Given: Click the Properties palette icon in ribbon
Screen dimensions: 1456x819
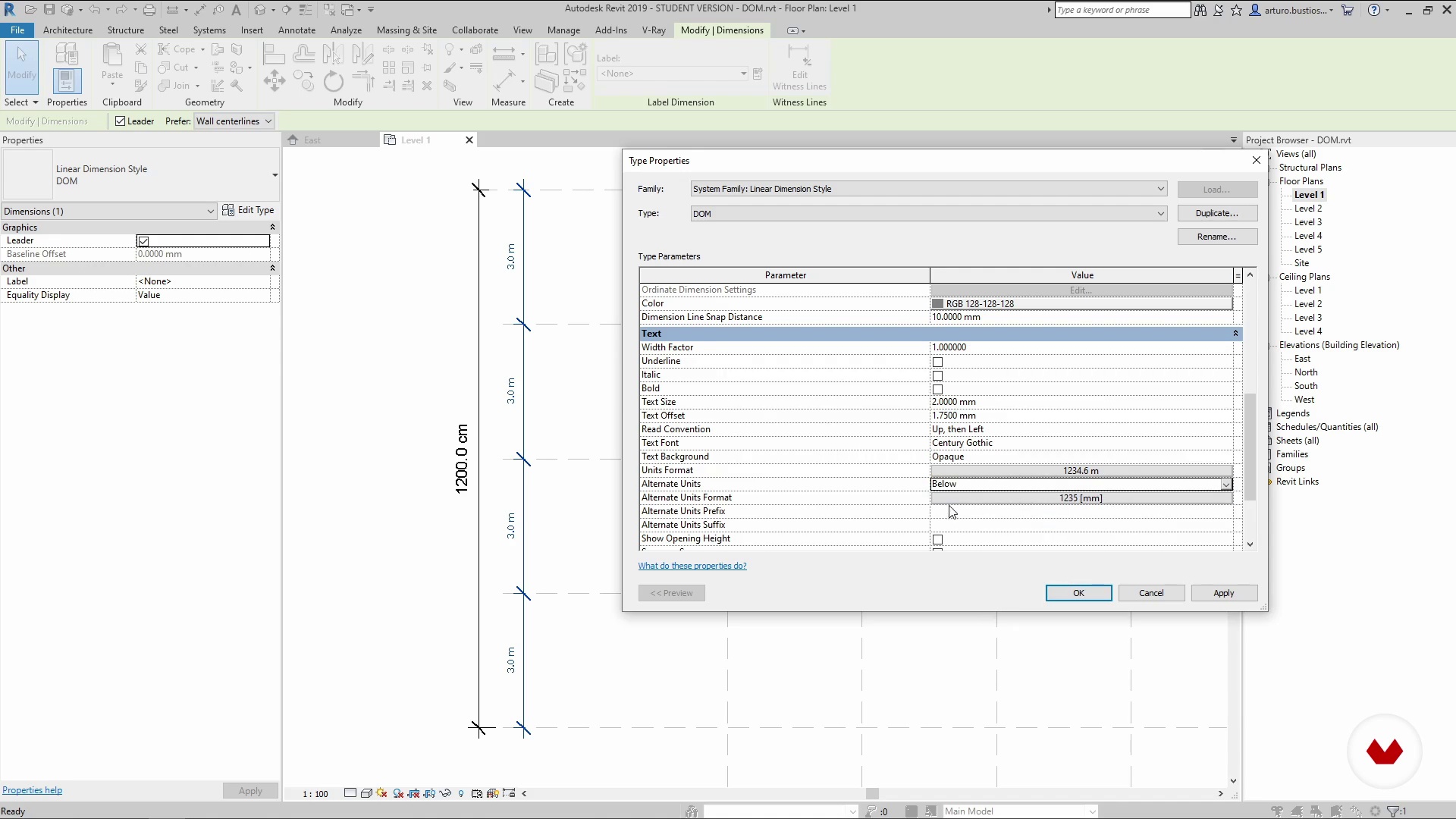Looking at the screenshot, I should coord(67,80).
